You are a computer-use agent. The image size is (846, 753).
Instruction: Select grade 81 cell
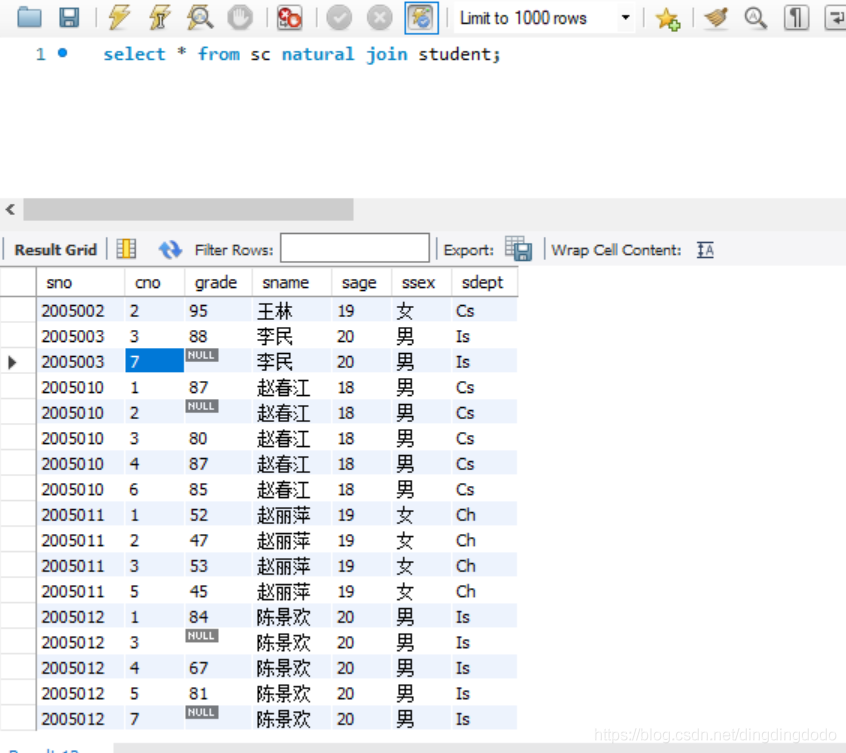pos(218,693)
